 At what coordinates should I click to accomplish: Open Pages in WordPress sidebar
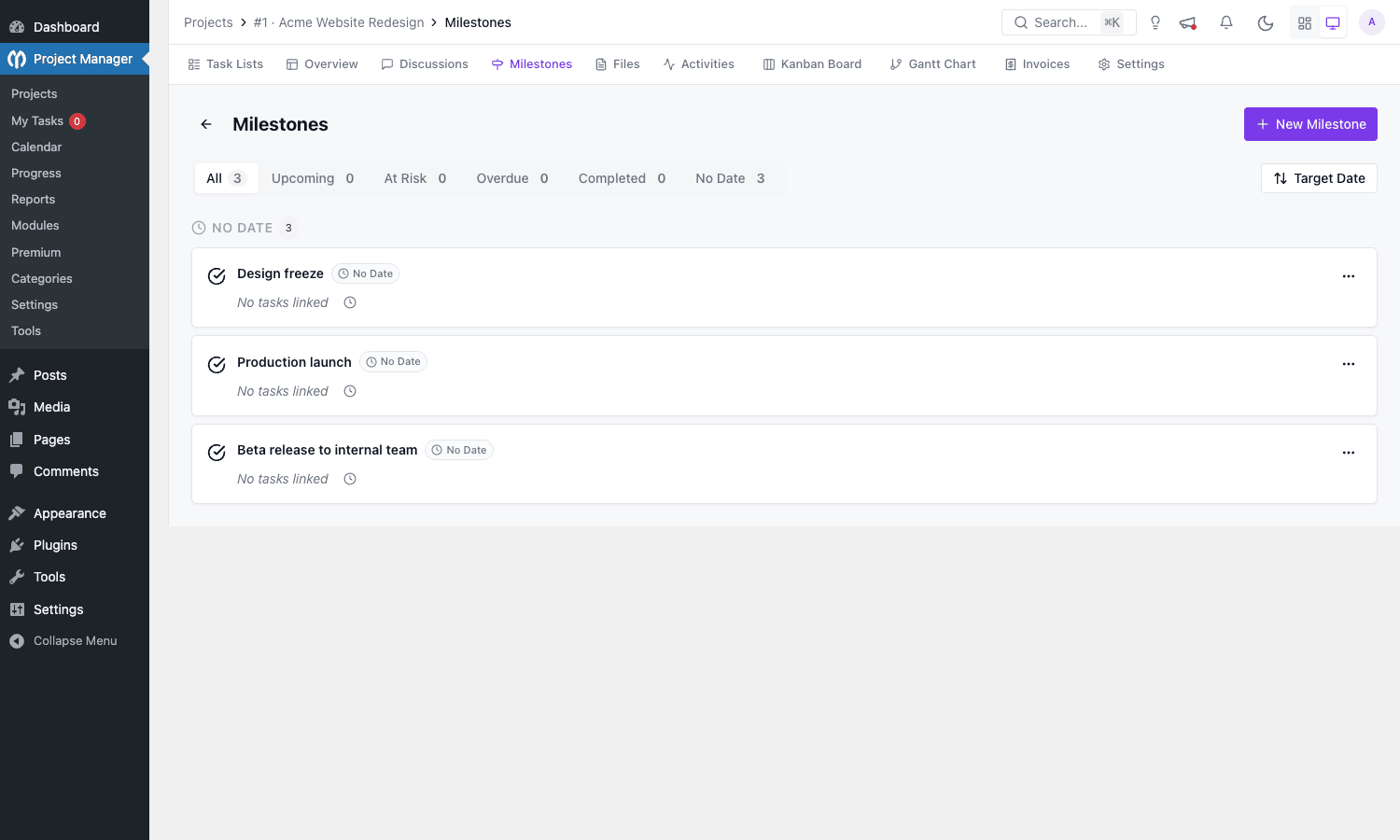[x=75, y=440]
